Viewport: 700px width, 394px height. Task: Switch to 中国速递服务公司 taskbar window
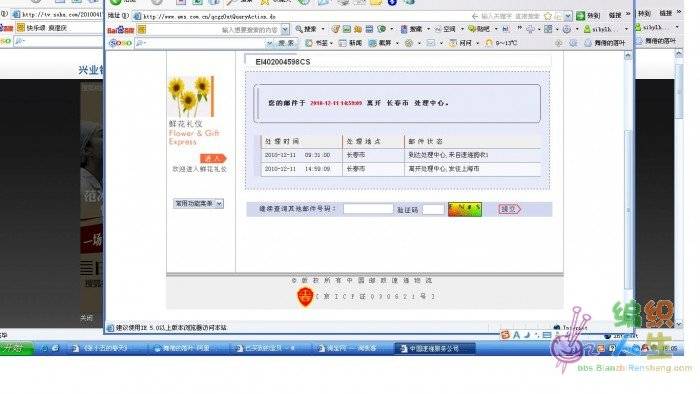point(434,348)
